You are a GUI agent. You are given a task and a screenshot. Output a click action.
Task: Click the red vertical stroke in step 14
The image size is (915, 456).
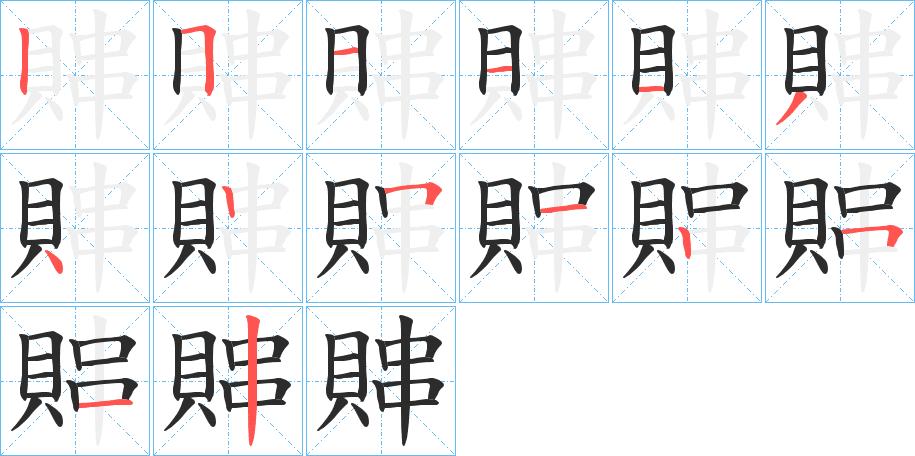[x=252, y=380]
